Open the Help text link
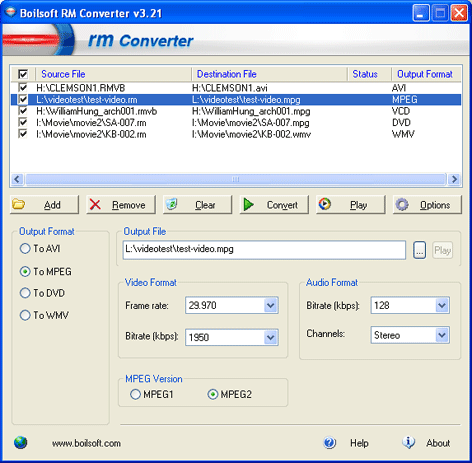 (x=359, y=443)
